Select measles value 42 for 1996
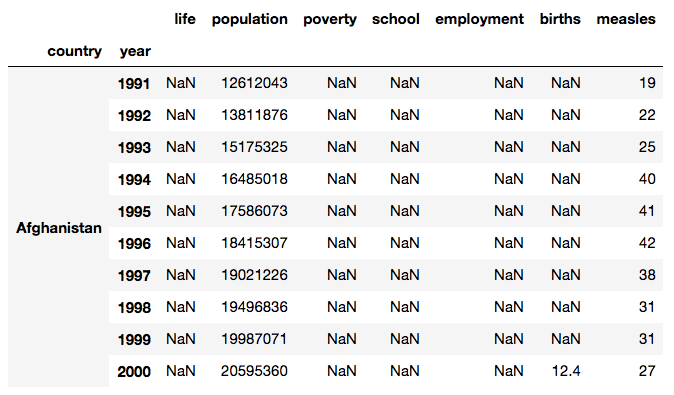Viewport: 674px width, 395px height. (647, 243)
